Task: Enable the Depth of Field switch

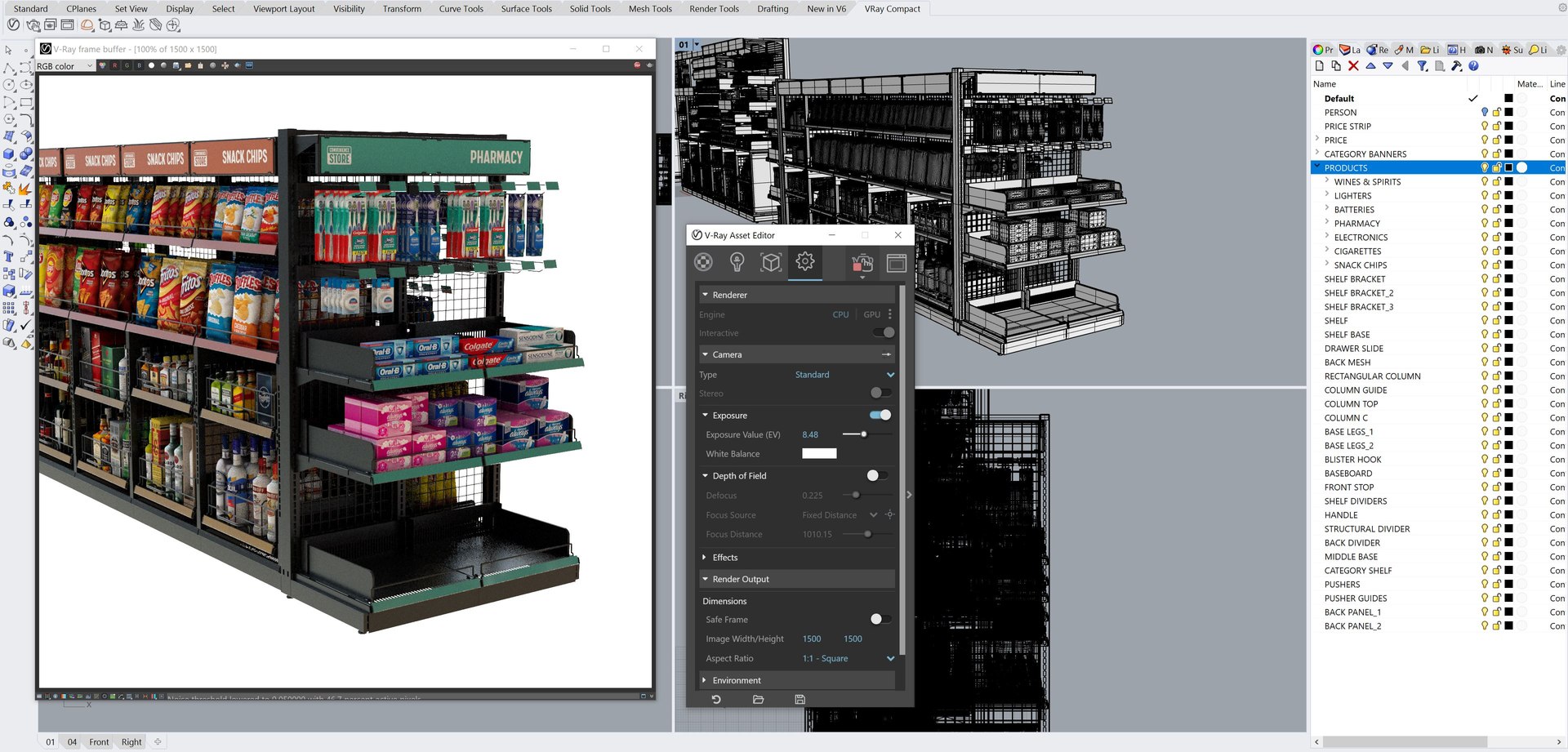Action: point(877,475)
